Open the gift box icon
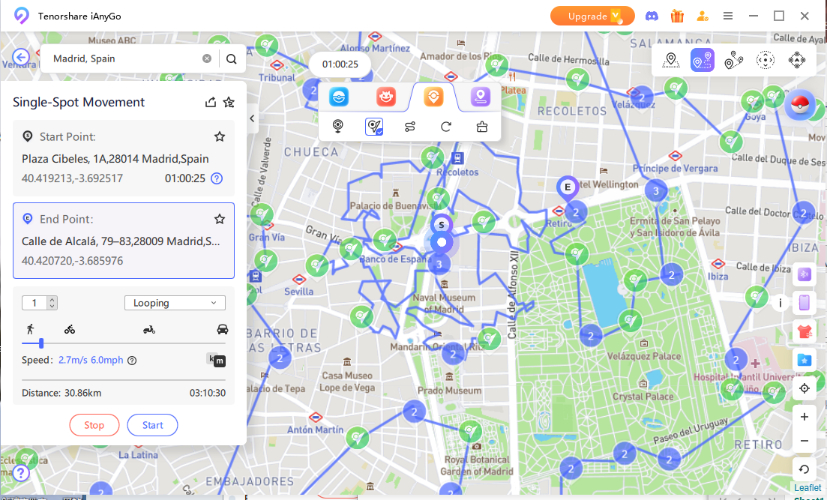This screenshot has width=827, height=500. (x=677, y=16)
